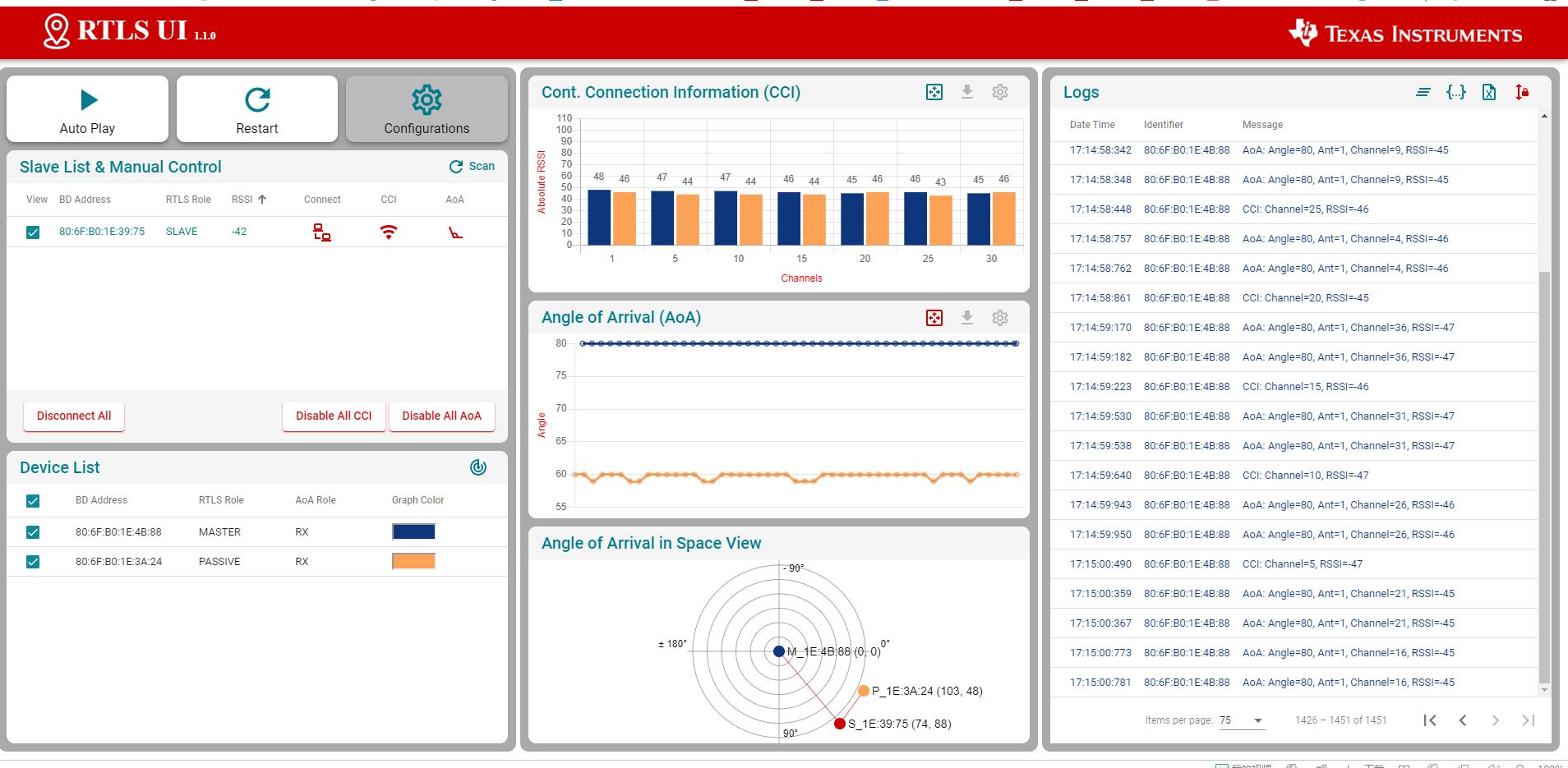The image size is (1568, 768).
Task: Uncheck the MASTER device 80:6F:B0:1E:4B:88
Action: (x=33, y=532)
